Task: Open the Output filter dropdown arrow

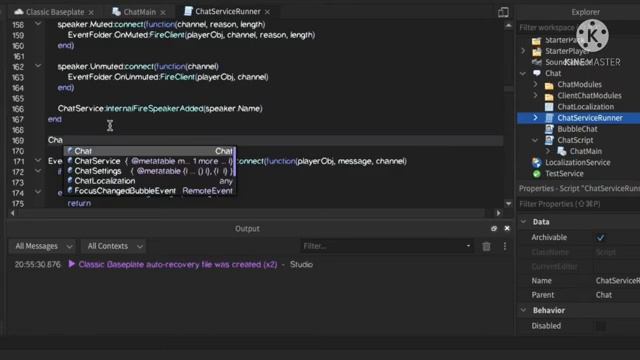Action: click(468, 246)
